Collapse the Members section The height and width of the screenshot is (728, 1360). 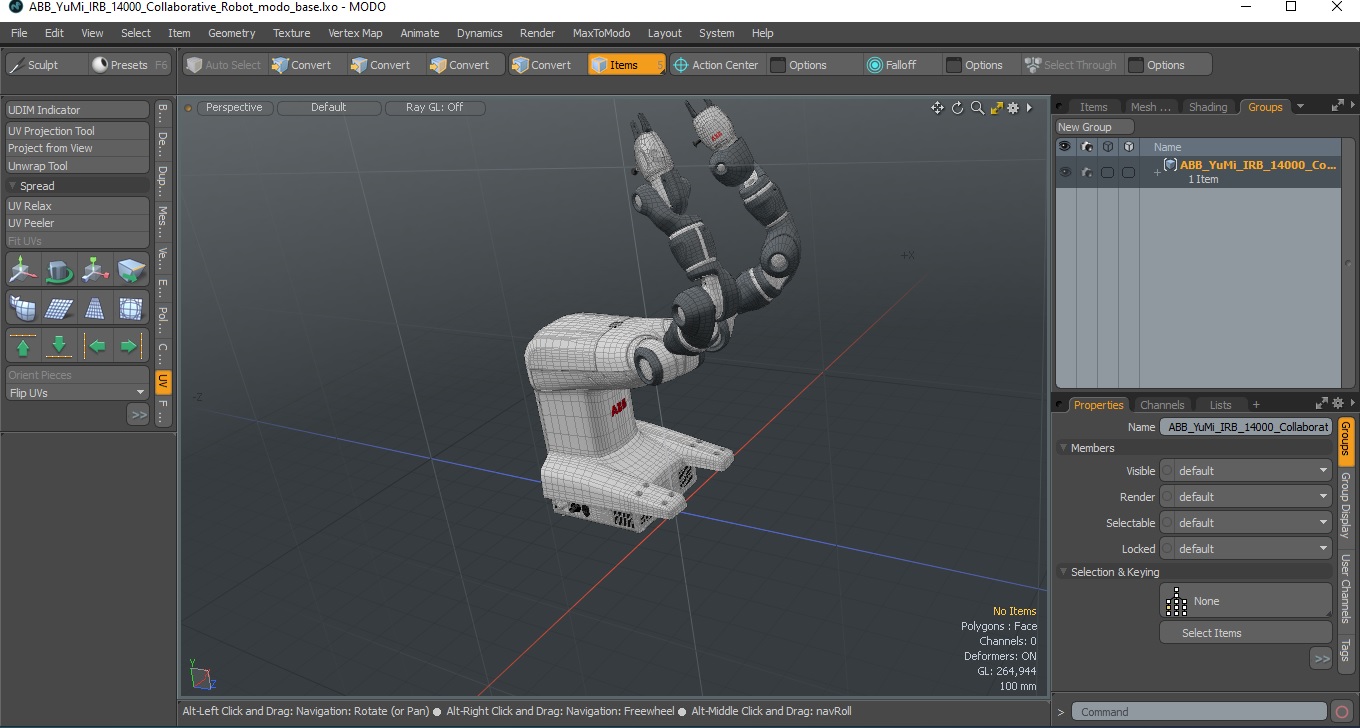coord(1064,448)
